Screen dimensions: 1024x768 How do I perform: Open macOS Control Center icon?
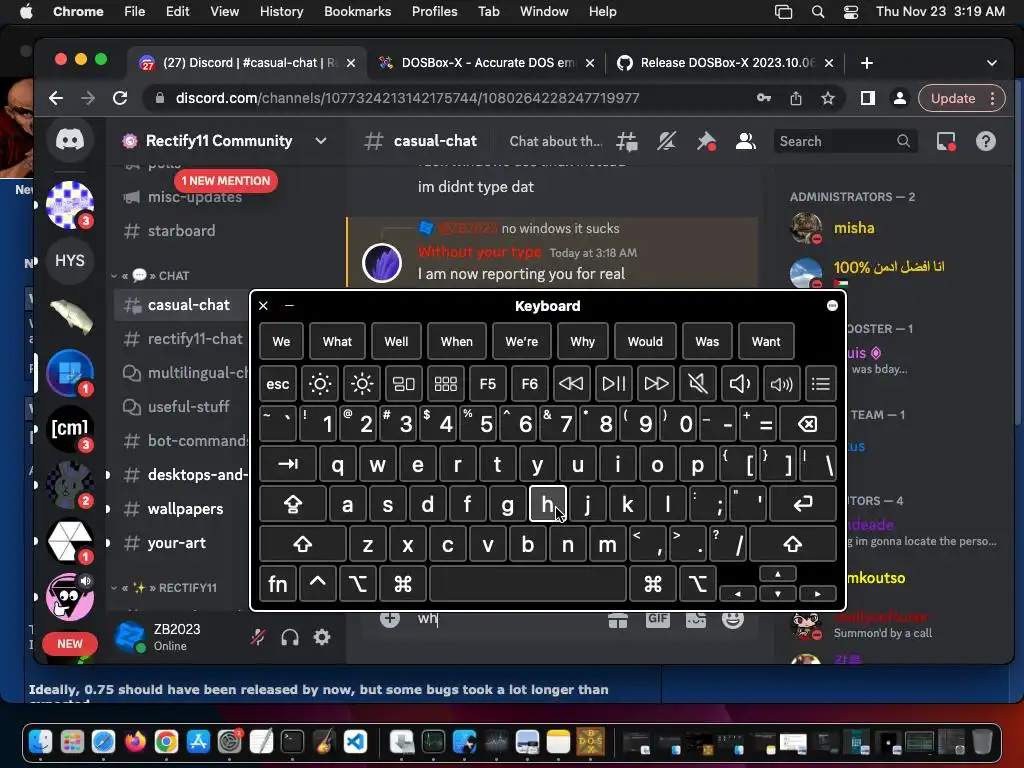tap(851, 12)
